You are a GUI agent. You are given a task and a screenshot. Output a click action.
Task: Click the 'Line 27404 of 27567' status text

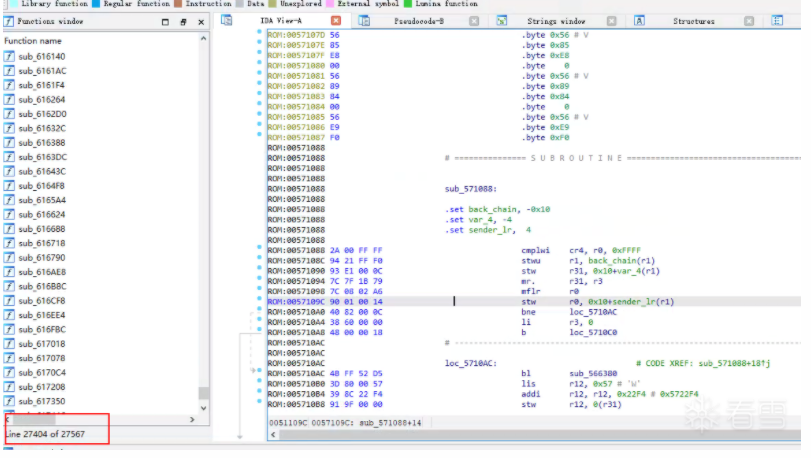click(45, 435)
